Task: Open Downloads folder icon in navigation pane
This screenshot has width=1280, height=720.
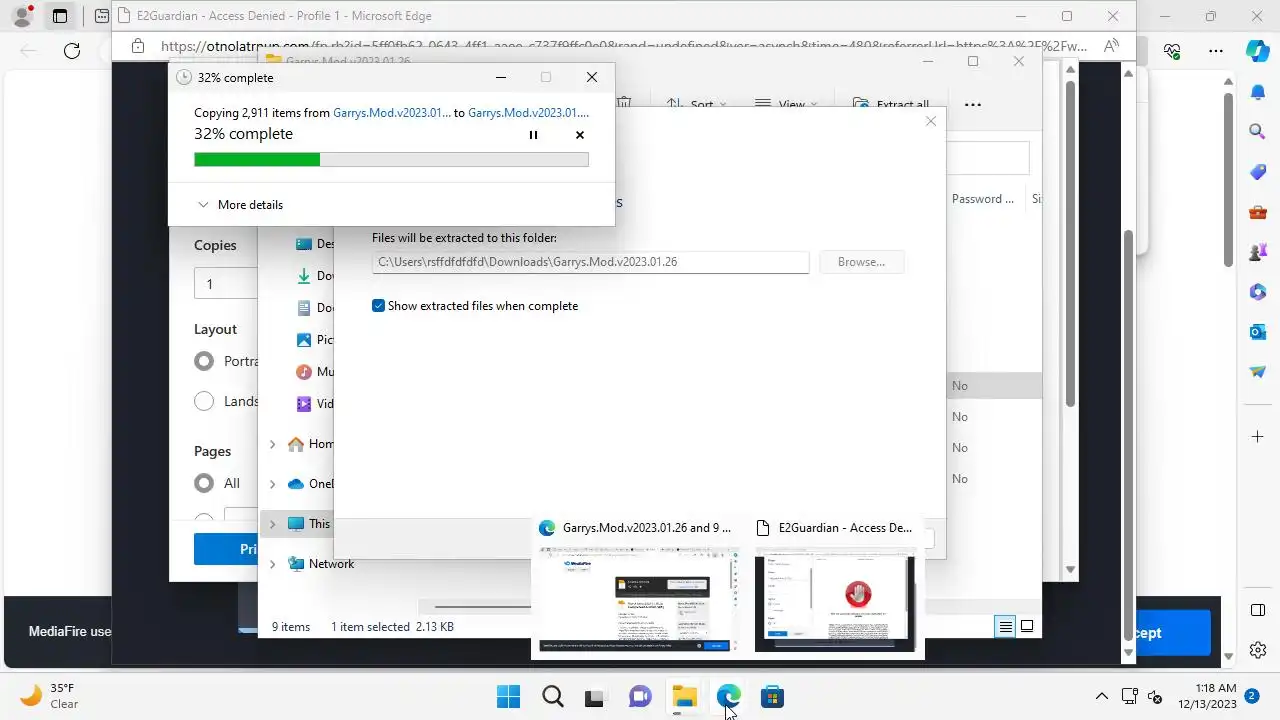Action: coord(304,276)
